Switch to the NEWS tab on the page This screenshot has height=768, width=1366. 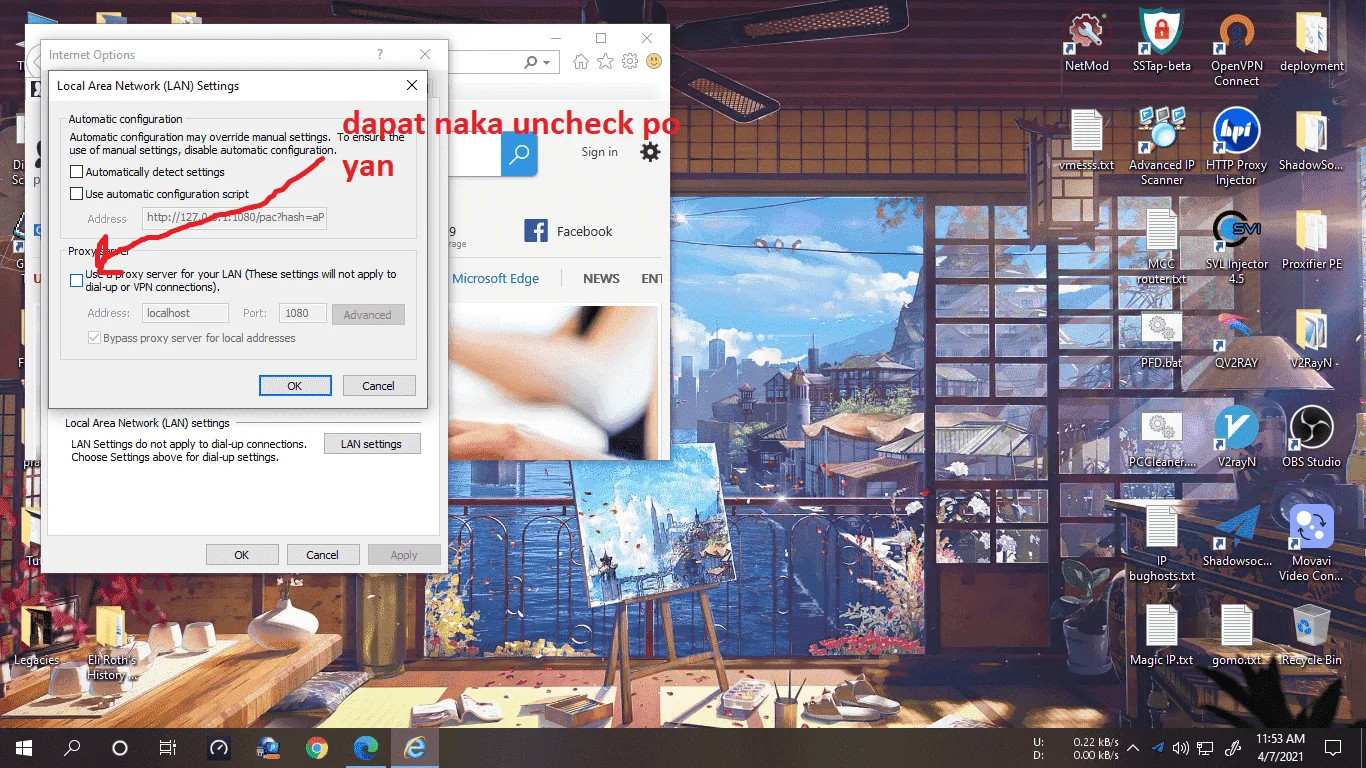click(x=601, y=279)
